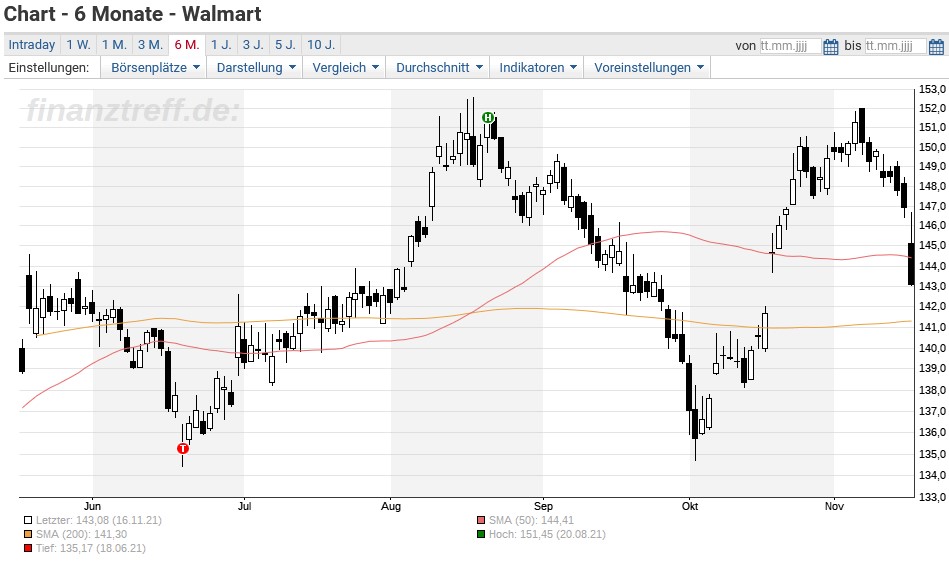Show the 10 J. time range
The width and height of the screenshot is (949, 561).
pos(321,45)
